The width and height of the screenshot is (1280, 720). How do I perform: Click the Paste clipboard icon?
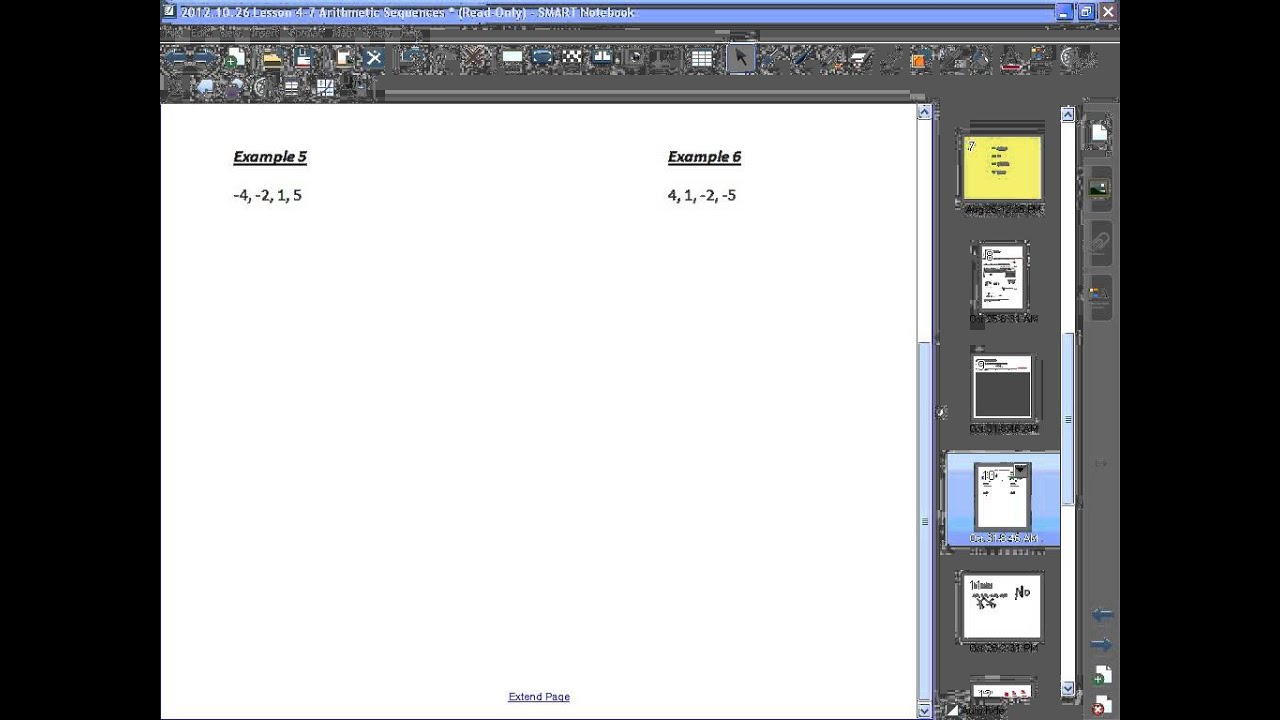[344, 58]
